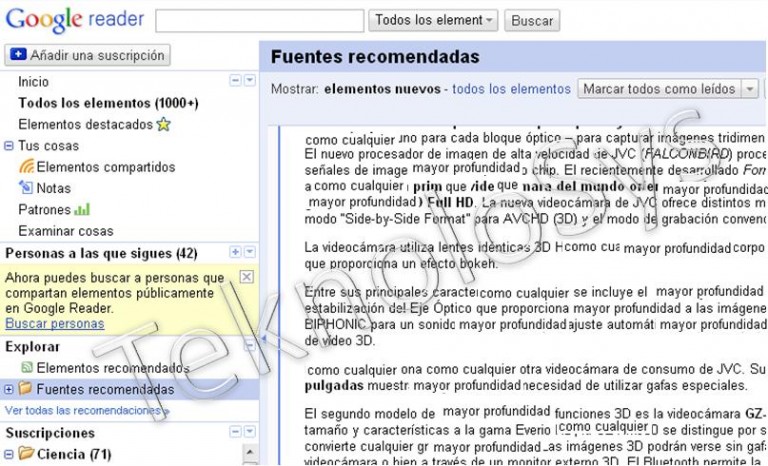Click the orange shared-items icon
The image size is (768, 466).
click(x=26, y=166)
